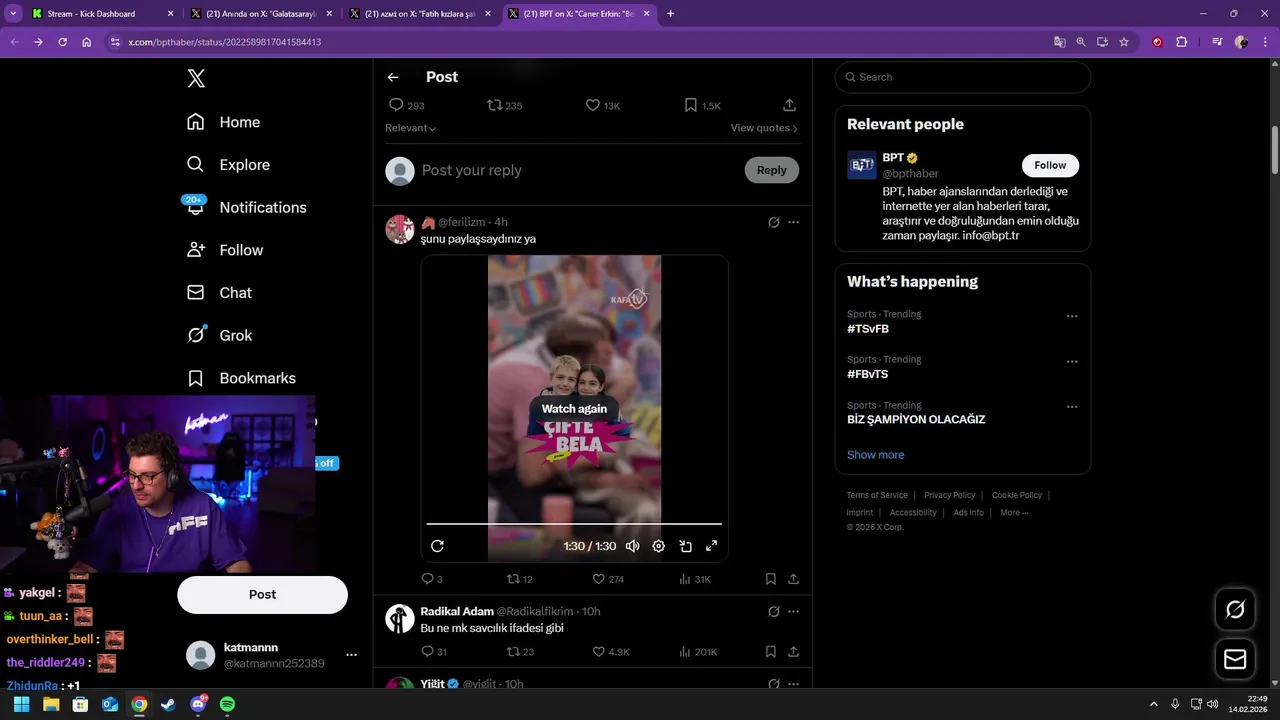Open Spotify from the taskbar
The width and height of the screenshot is (1280, 720).
[227, 704]
